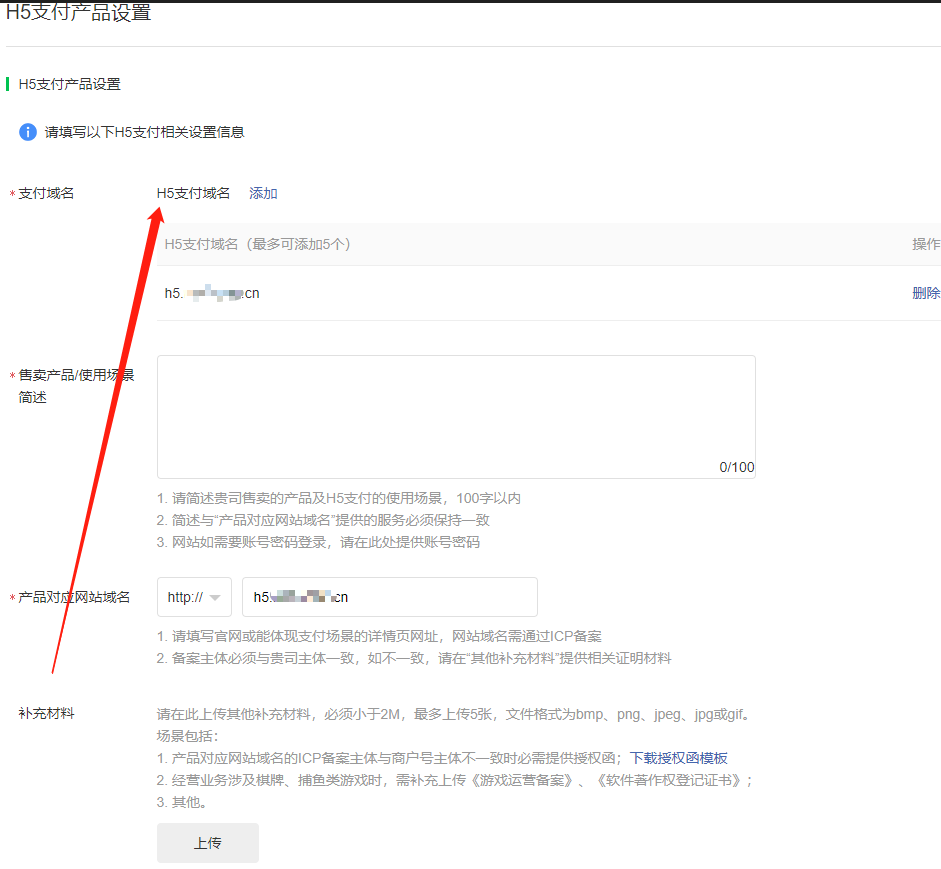
Task: Click the H5支付域名 table column header
Action: 257,244
